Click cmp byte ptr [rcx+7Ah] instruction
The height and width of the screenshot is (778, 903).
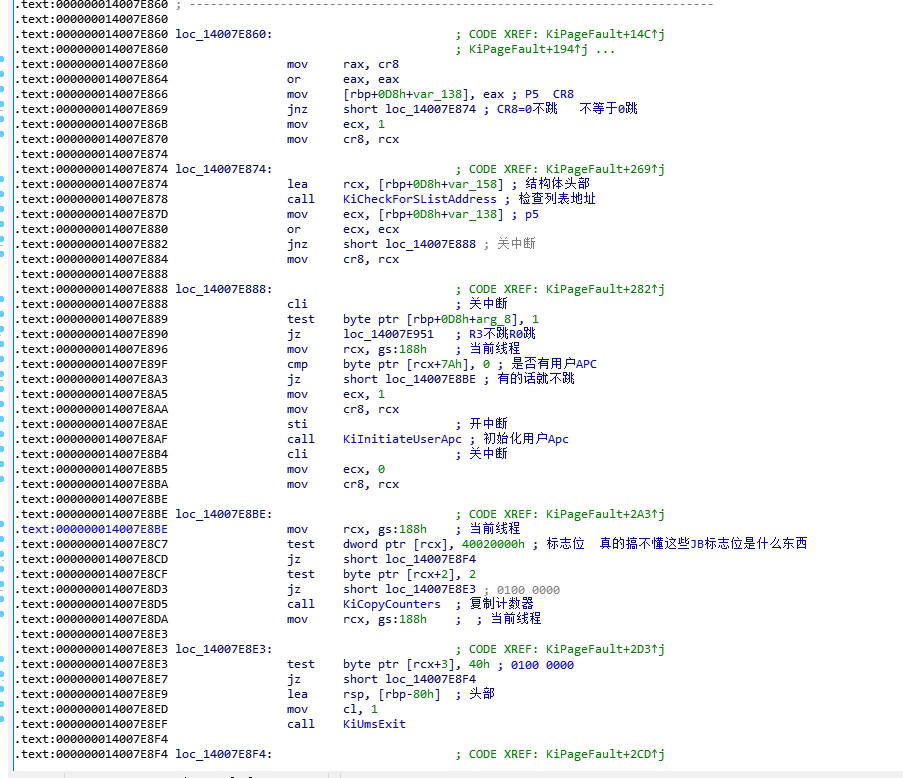(389, 365)
